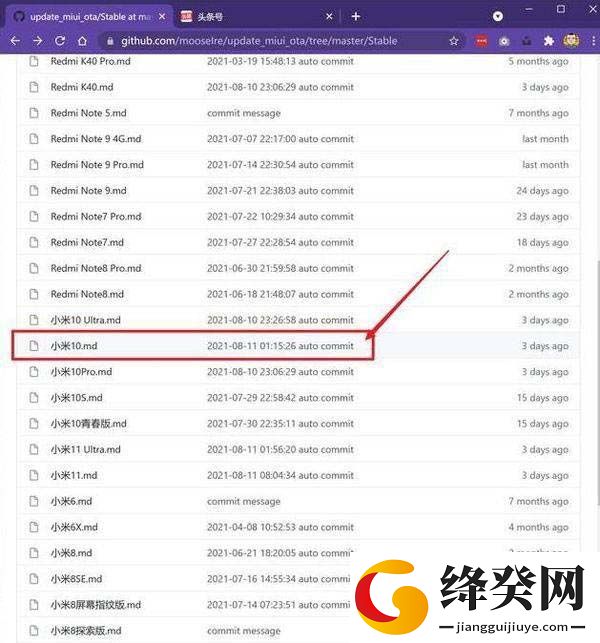This screenshot has height=643, width=600.
Task: Click file icon beside 小米10.md
Action: pos(34,346)
